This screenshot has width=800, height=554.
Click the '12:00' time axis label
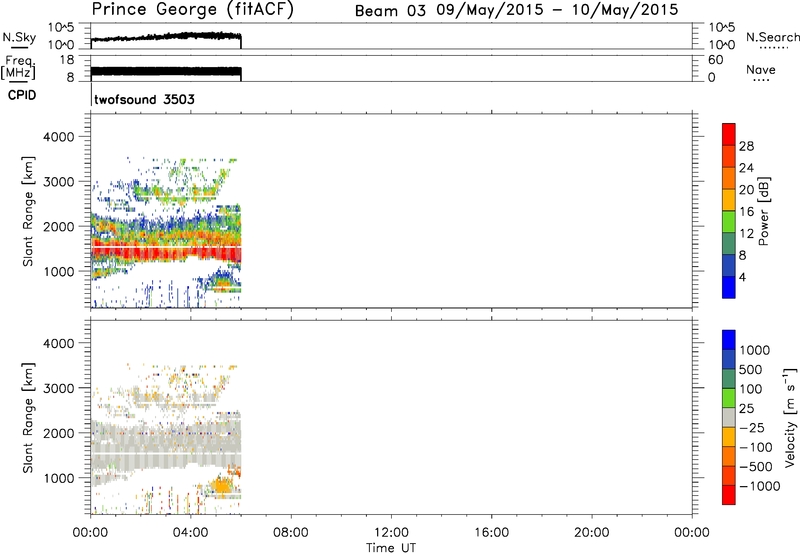point(391,533)
